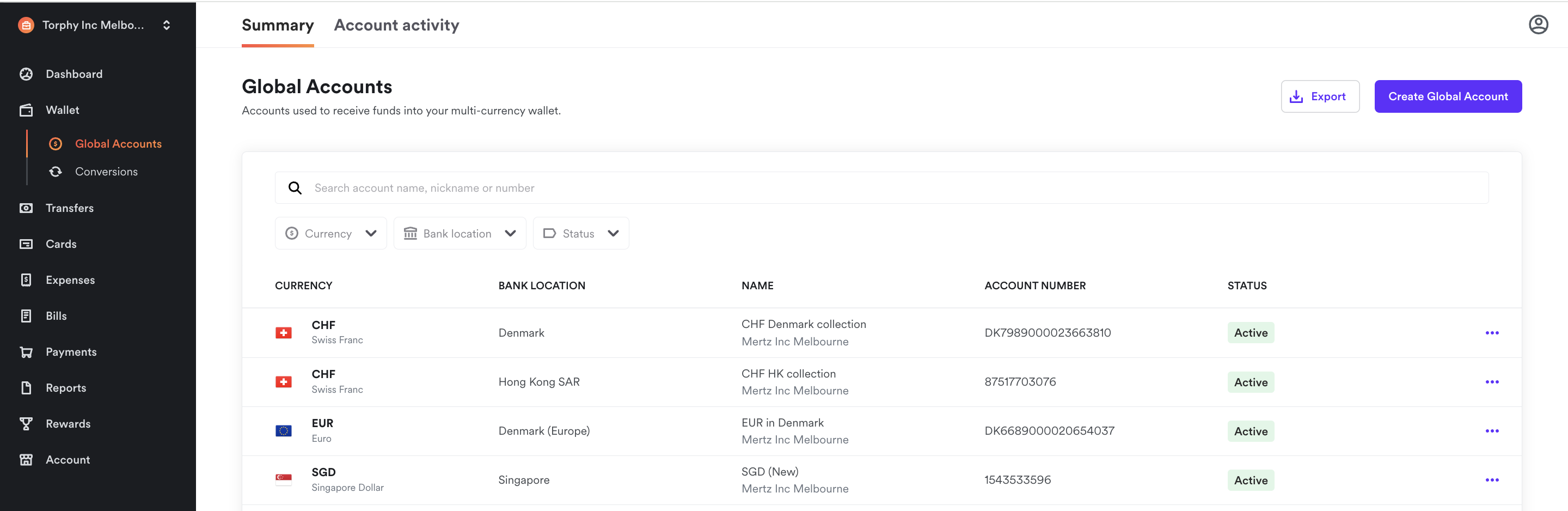
Task: Select the Wallet icon in the sidebar
Action: (26, 110)
